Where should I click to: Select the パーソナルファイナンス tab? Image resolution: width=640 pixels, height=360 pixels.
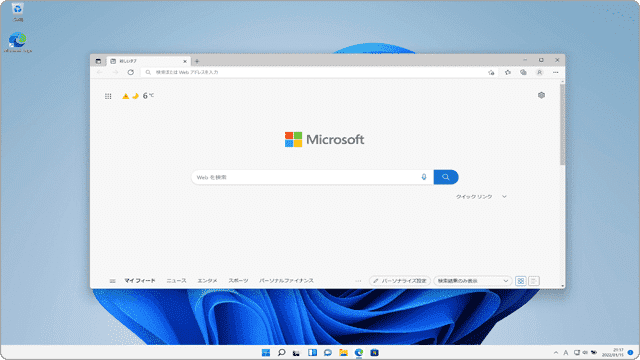click(286, 281)
